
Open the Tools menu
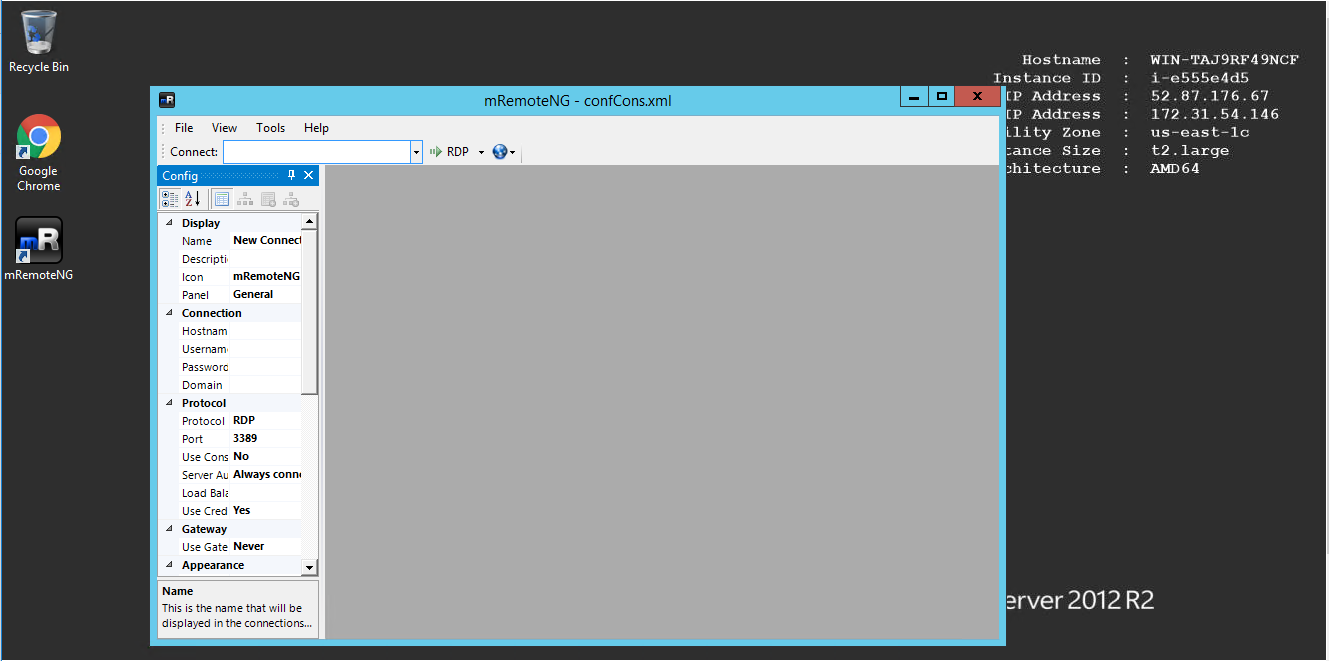pos(270,127)
